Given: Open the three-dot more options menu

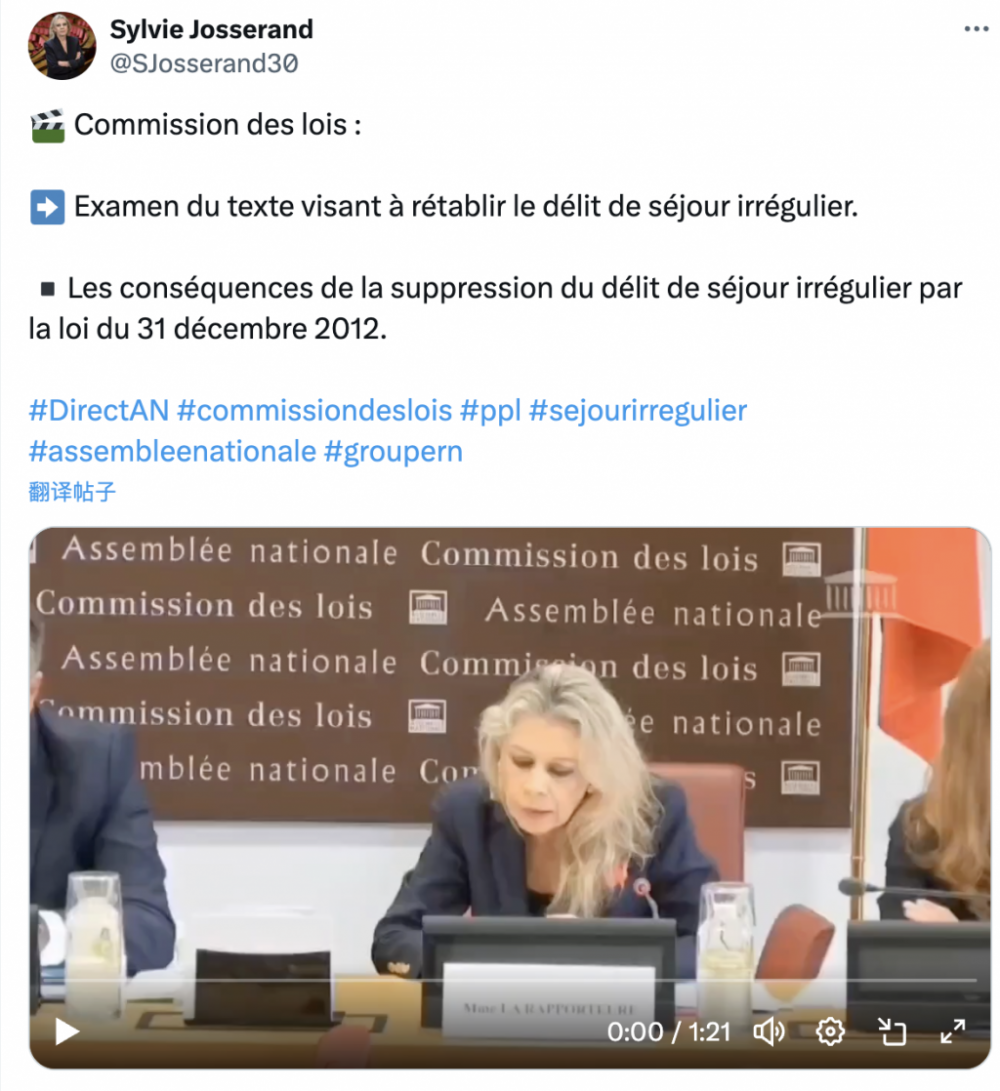Looking at the screenshot, I should [976, 29].
